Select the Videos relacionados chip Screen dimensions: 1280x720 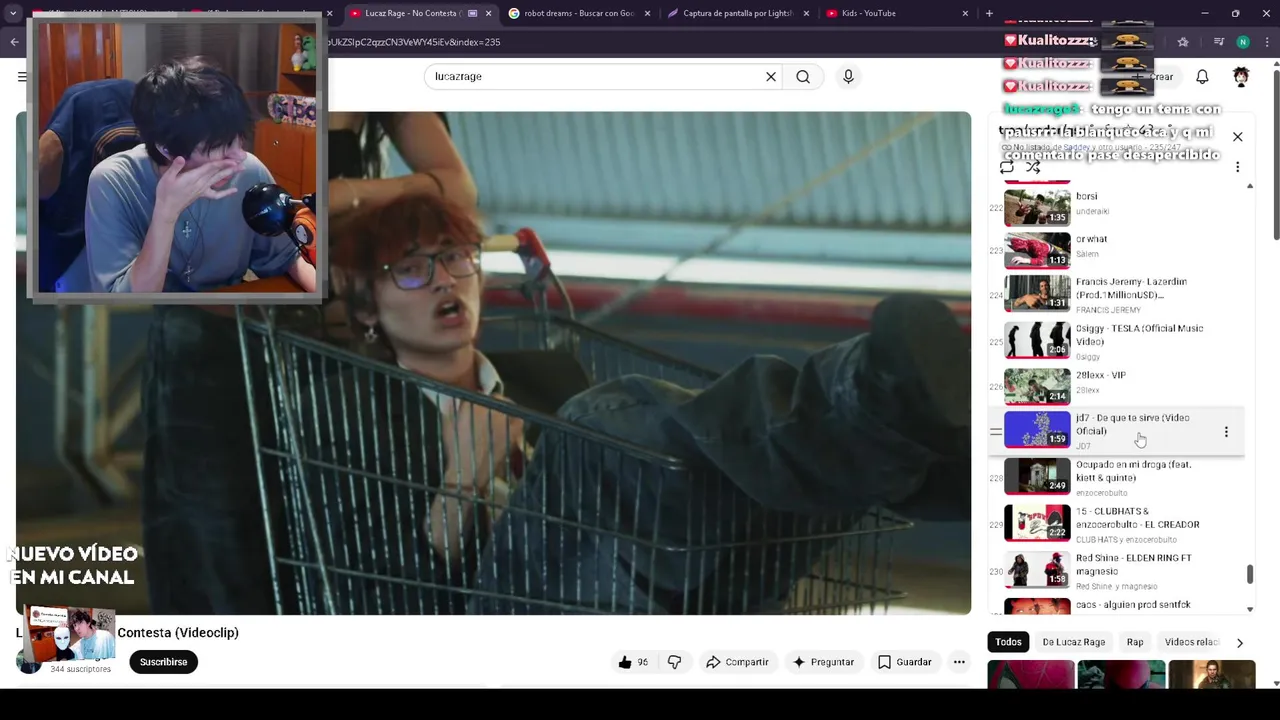tap(1192, 642)
